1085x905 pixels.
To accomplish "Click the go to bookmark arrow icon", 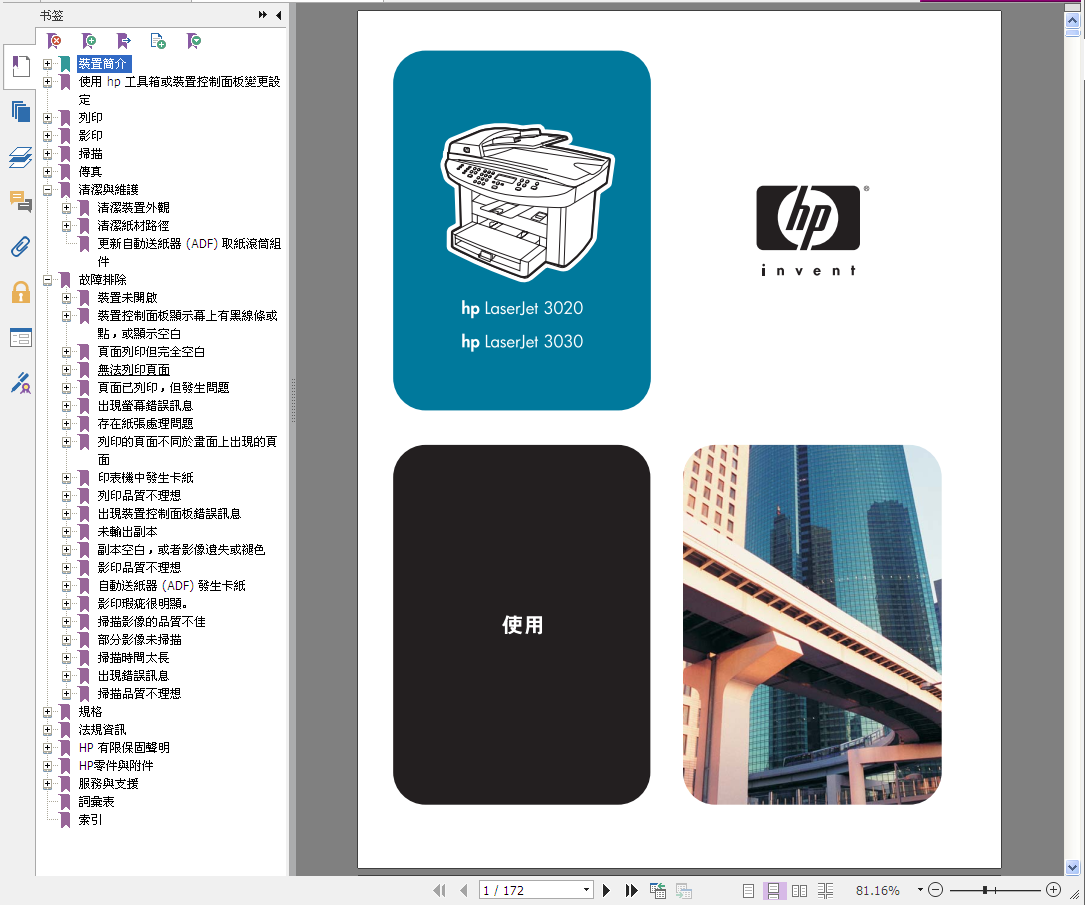I will click(x=123, y=42).
